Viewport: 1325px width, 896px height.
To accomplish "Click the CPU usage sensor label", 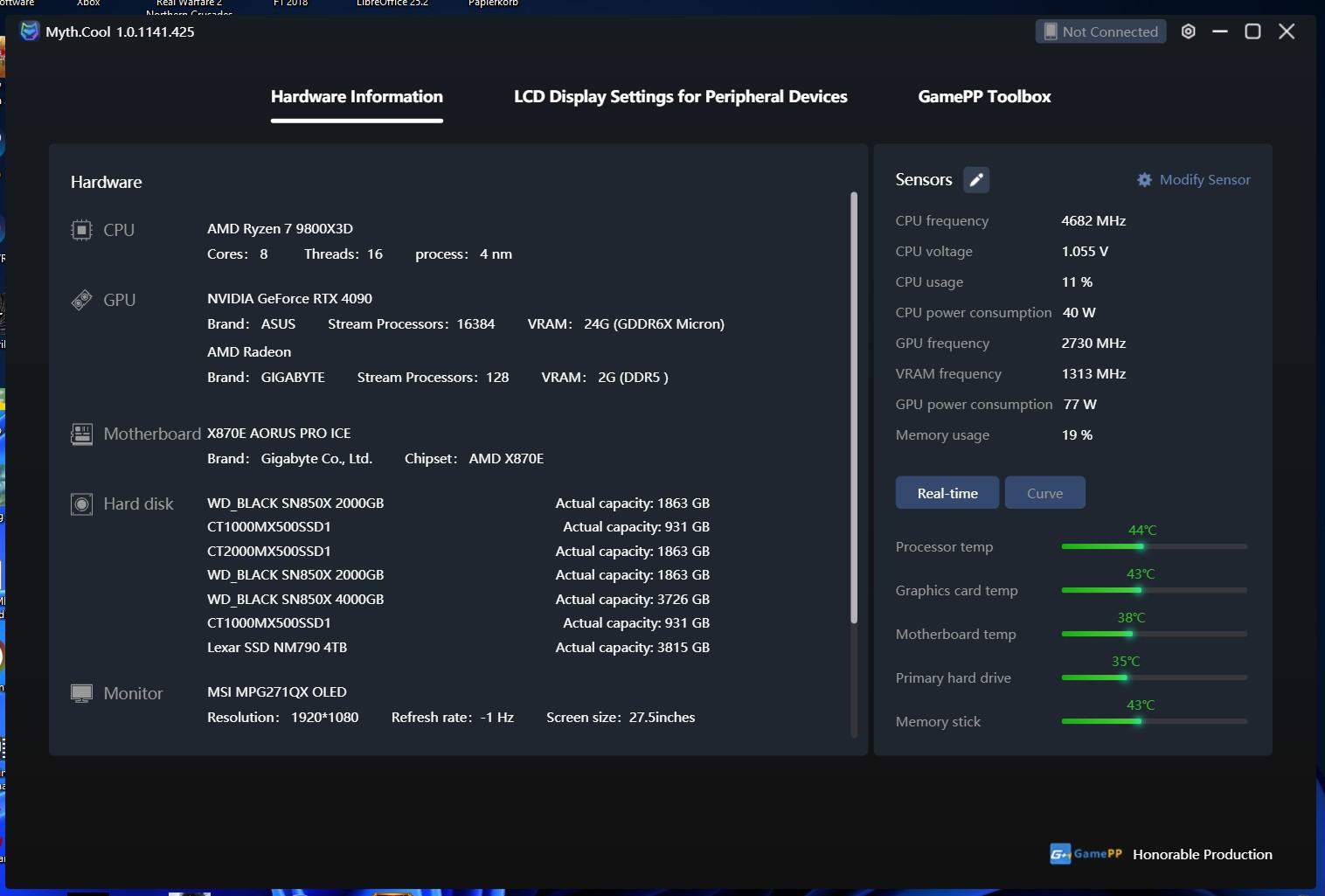I will pyautogui.click(x=929, y=281).
